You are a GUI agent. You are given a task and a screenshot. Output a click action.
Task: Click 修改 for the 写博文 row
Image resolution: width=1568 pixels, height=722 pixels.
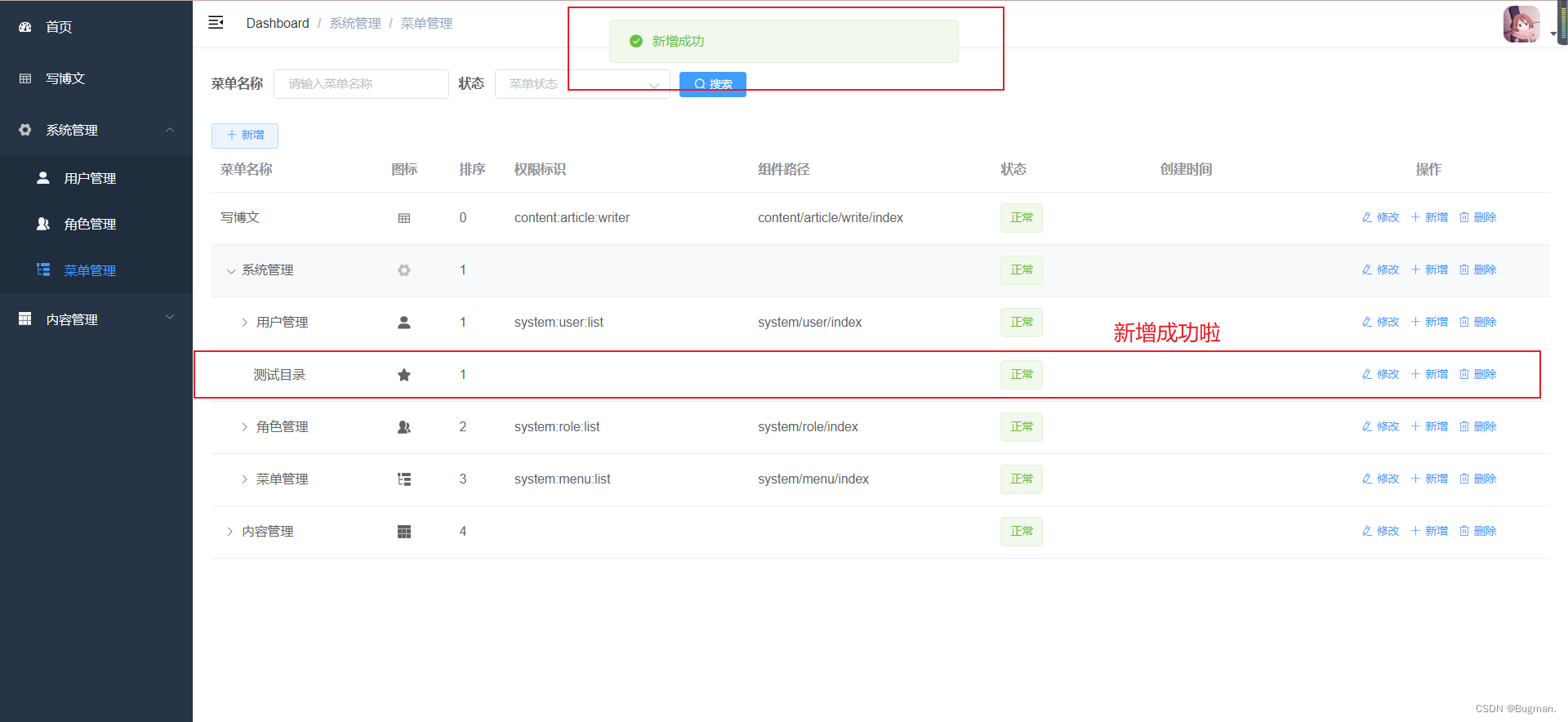click(1381, 217)
